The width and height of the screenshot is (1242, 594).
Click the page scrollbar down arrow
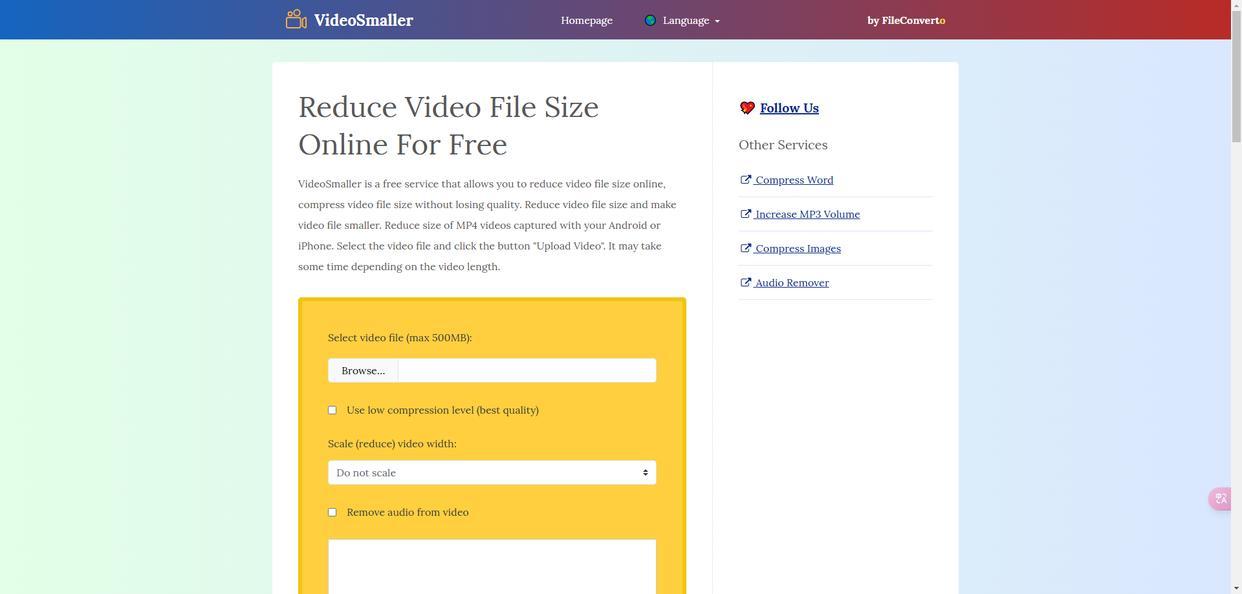[x=1236, y=588]
